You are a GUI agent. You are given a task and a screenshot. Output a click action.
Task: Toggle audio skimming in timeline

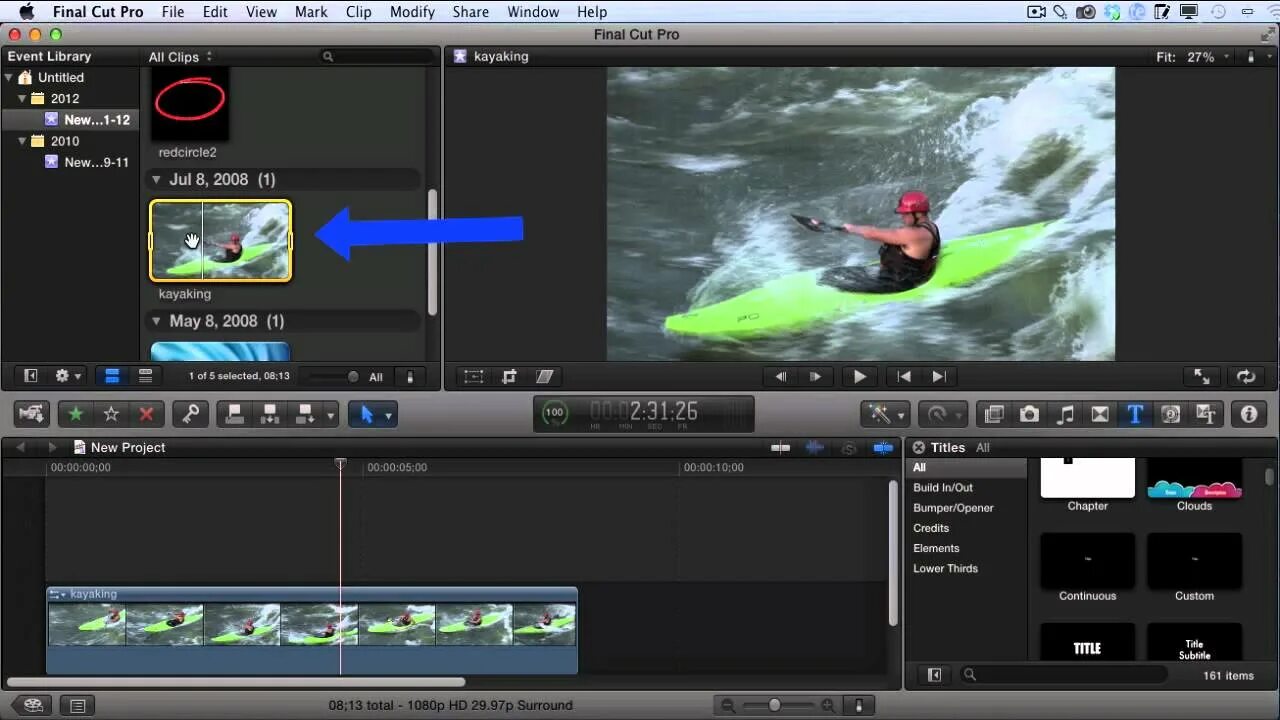tap(815, 448)
